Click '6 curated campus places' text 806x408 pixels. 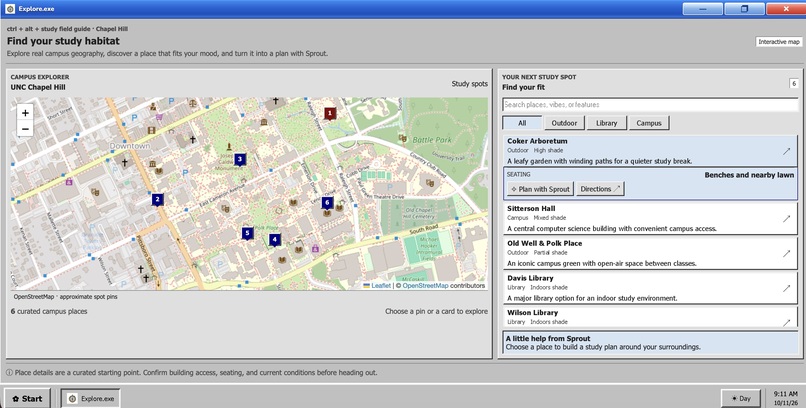49,311
